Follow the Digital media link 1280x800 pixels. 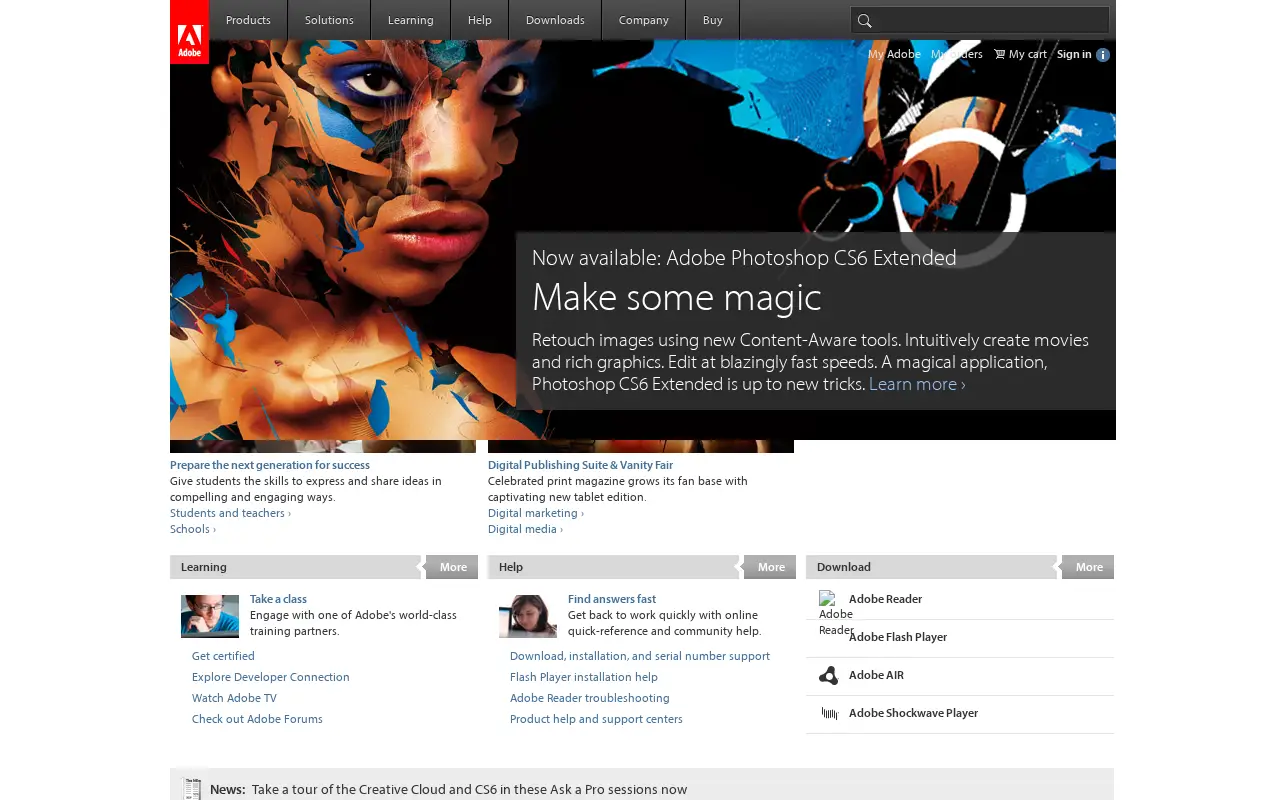coord(525,529)
